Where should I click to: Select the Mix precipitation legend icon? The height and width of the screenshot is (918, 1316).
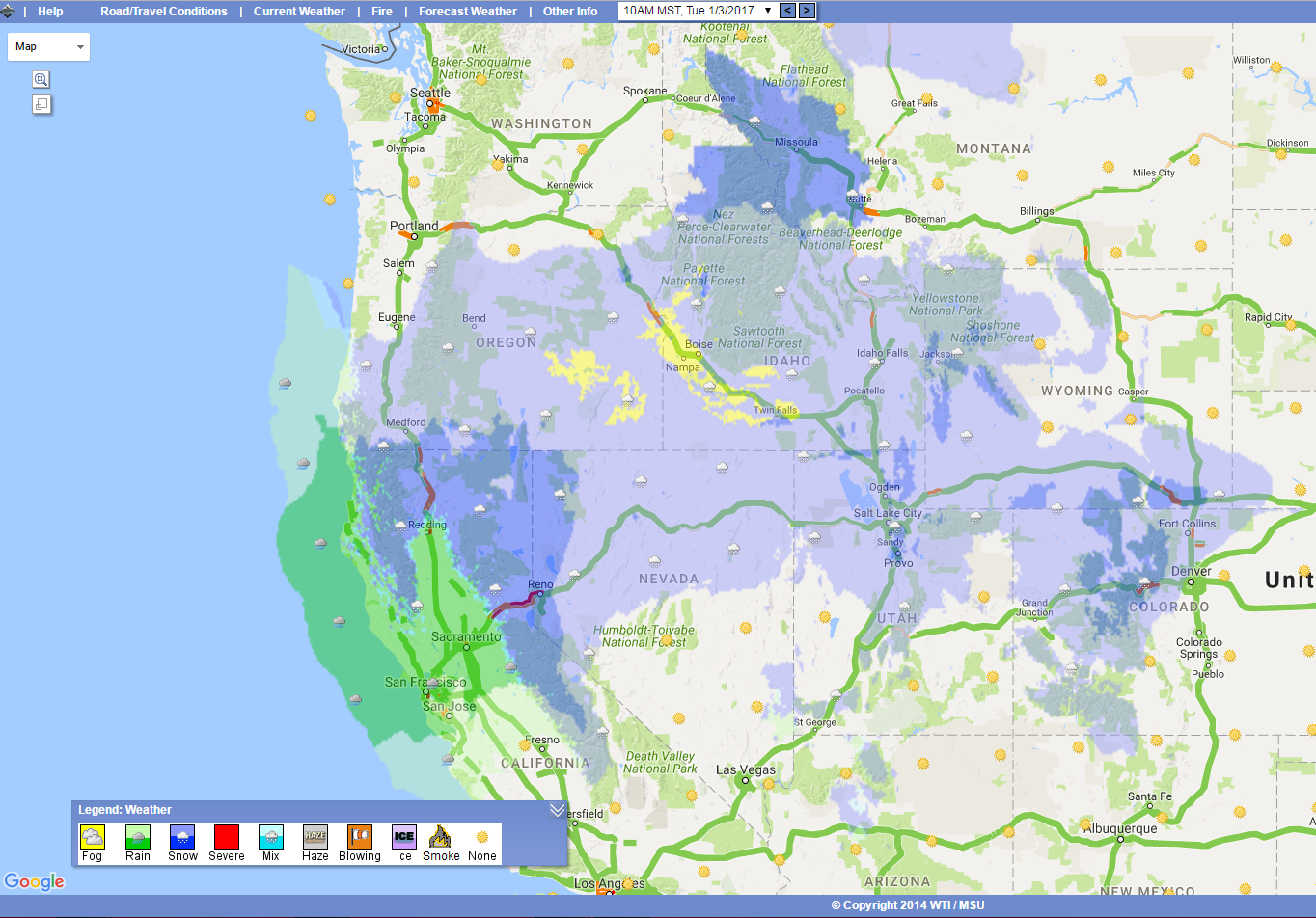(x=270, y=838)
